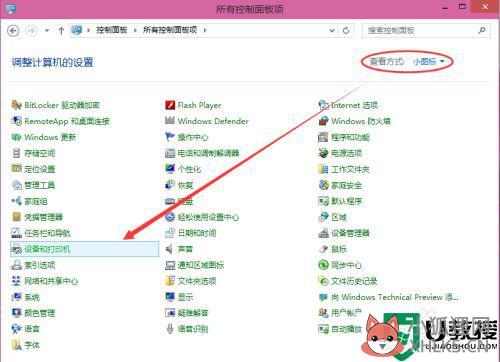Go back with the Back arrow button
The width and height of the screenshot is (500, 362).
[13, 31]
